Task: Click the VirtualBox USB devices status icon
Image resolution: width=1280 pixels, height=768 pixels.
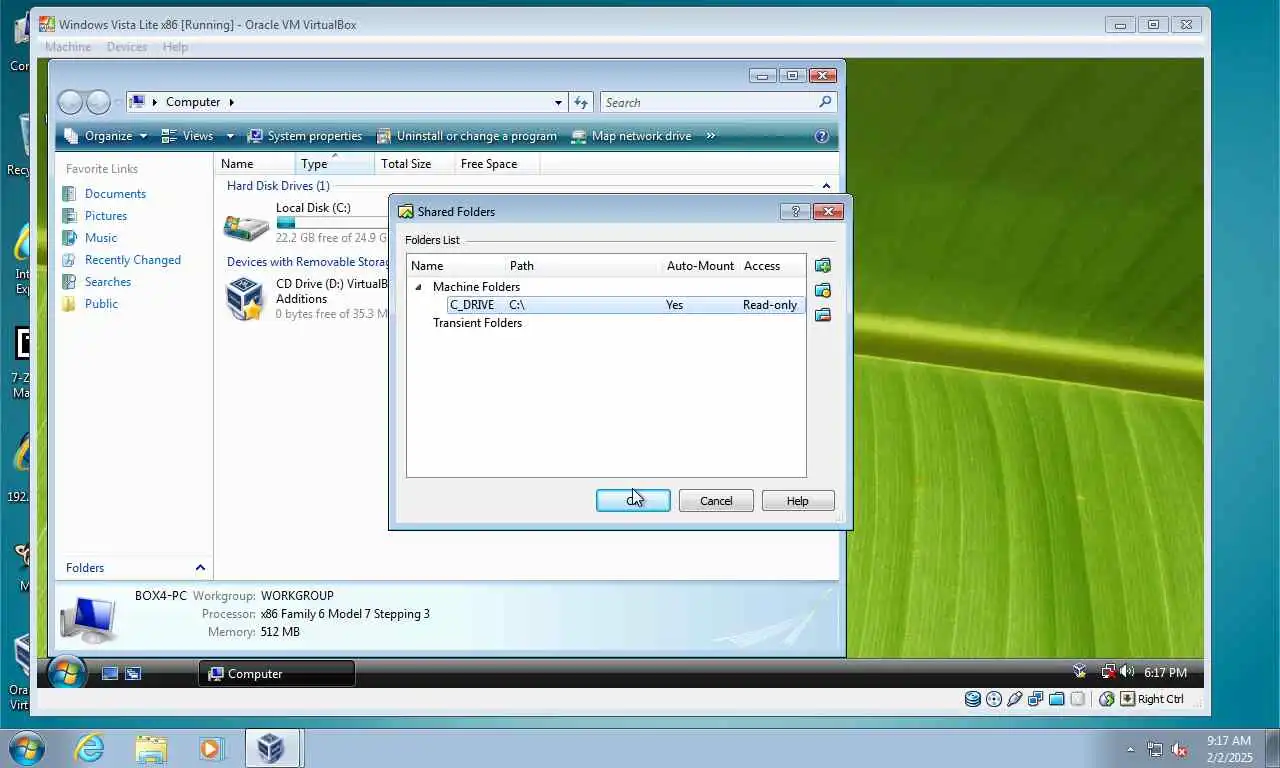Action: (1015, 699)
